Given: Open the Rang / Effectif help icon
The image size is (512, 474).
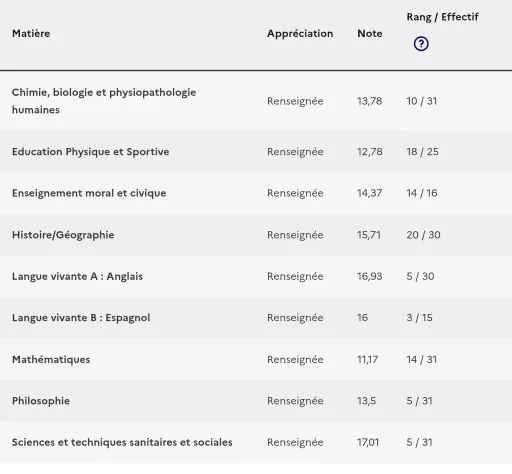Looking at the screenshot, I should (421, 44).
